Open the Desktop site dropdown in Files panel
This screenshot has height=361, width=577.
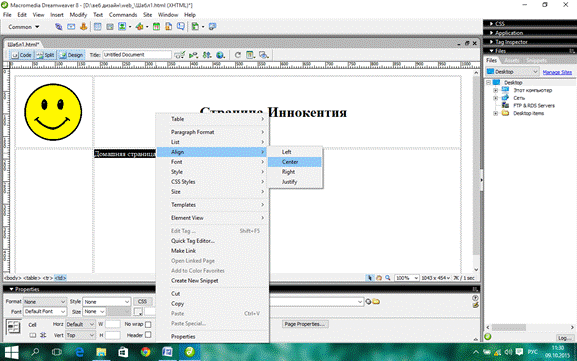pyautogui.click(x=512, y=71)
